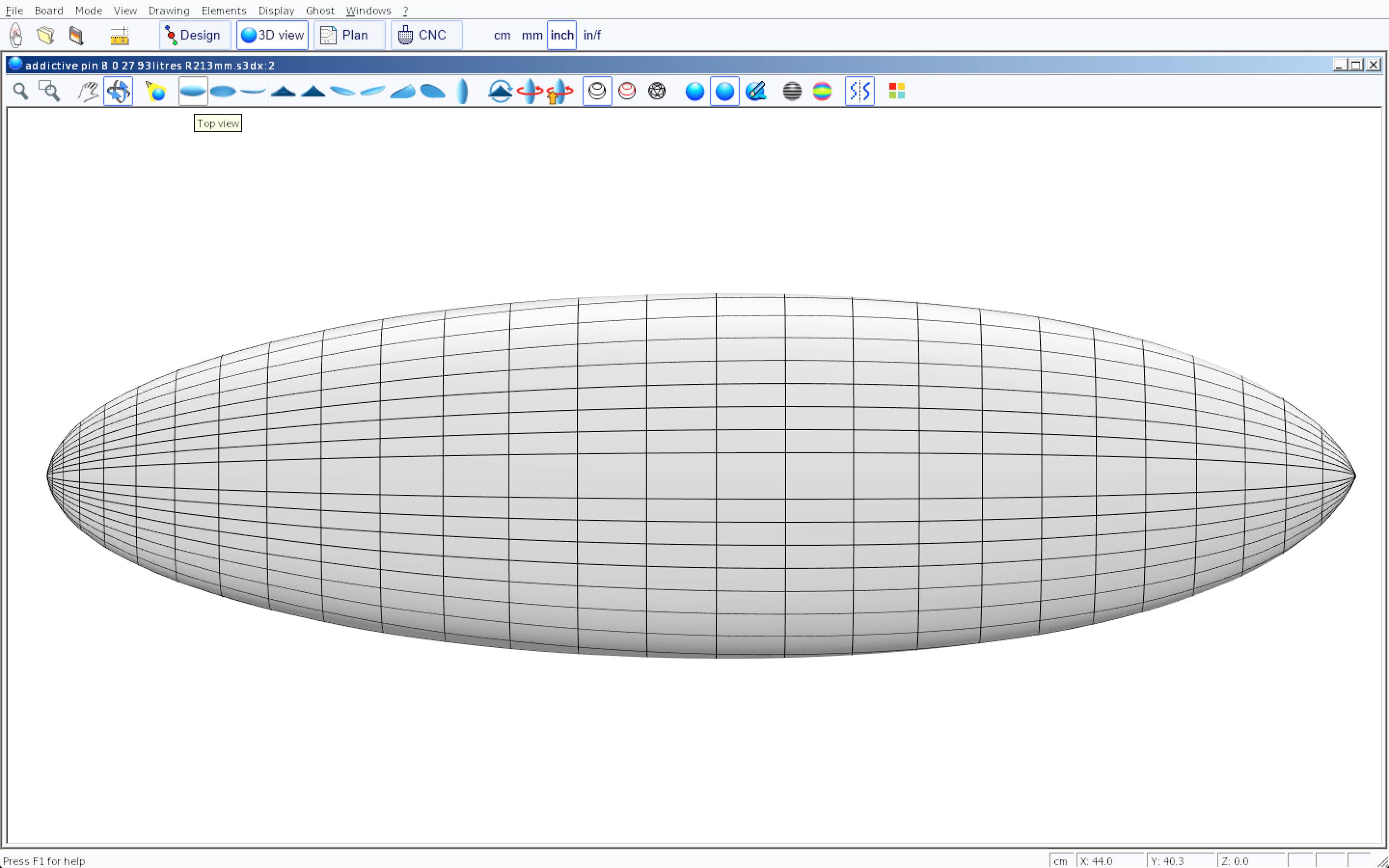Select the inch unit option
The width and height of the screenshot is (1389, 868).
(x=561, y=35)
